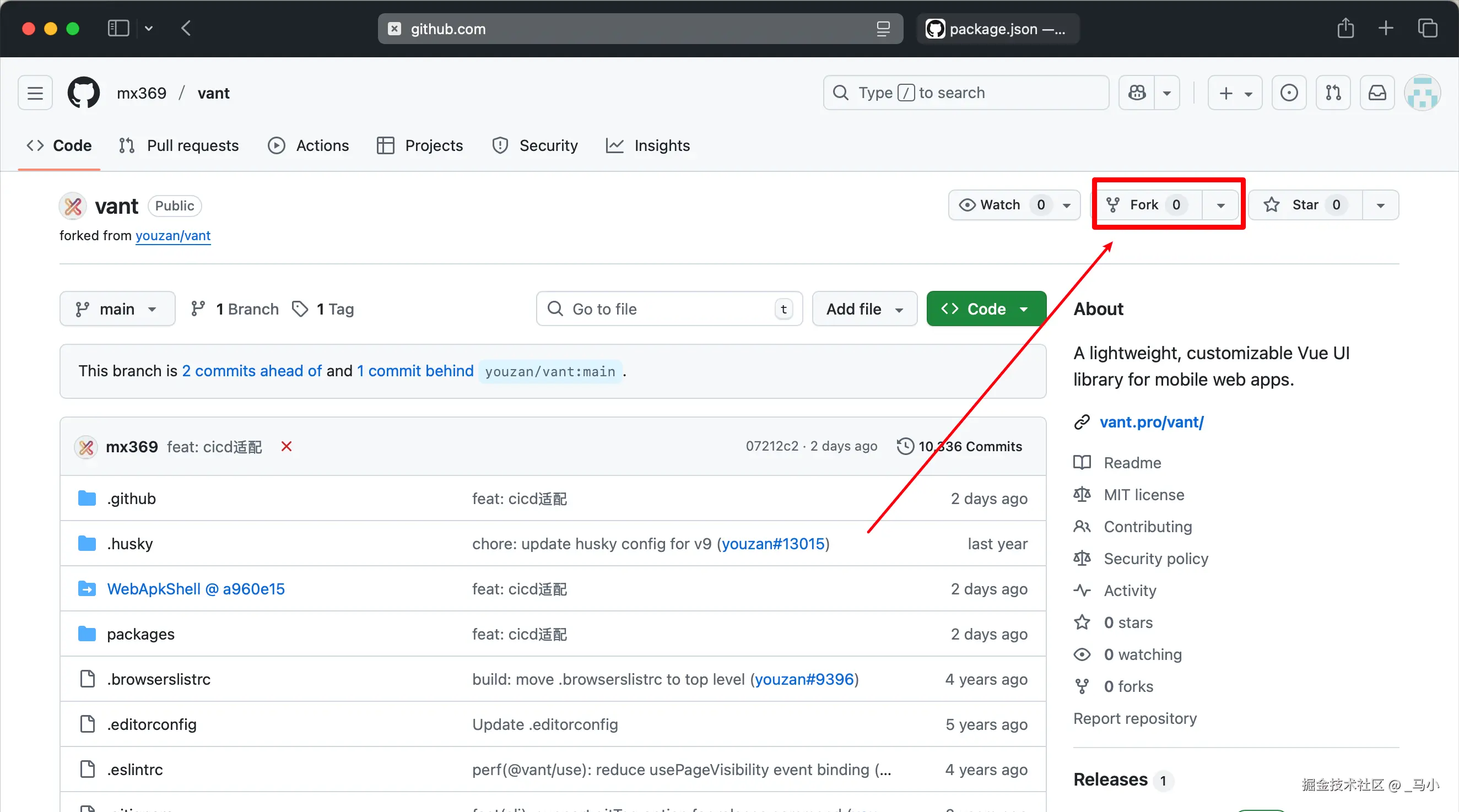Open the youzan/vant upstream link
The height and width of the screenshot is (812, 1459).
(x=173, y=236)
